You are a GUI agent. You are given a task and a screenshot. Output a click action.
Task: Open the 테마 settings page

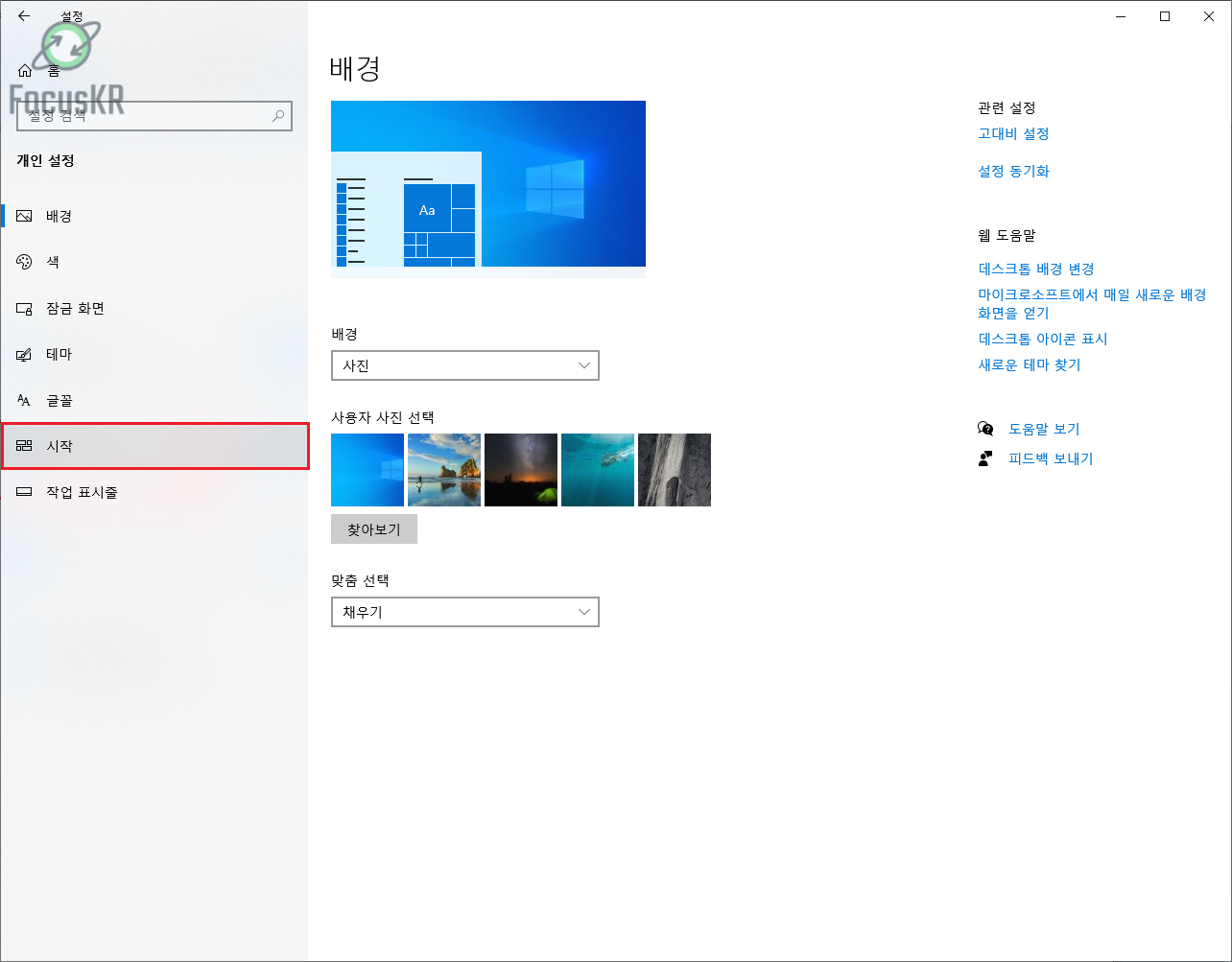point(154,354)
